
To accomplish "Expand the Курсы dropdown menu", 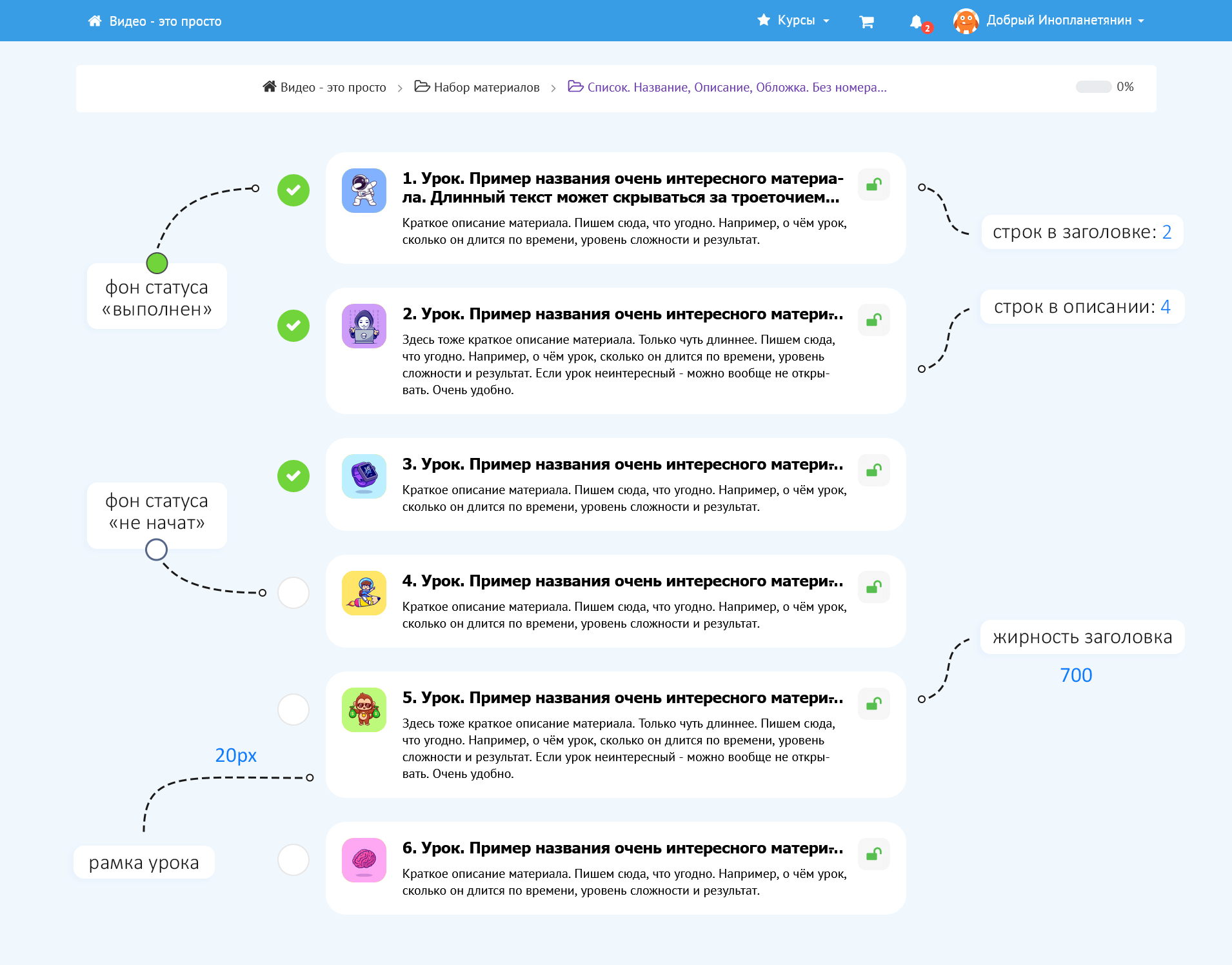I will tap(794, 21).
